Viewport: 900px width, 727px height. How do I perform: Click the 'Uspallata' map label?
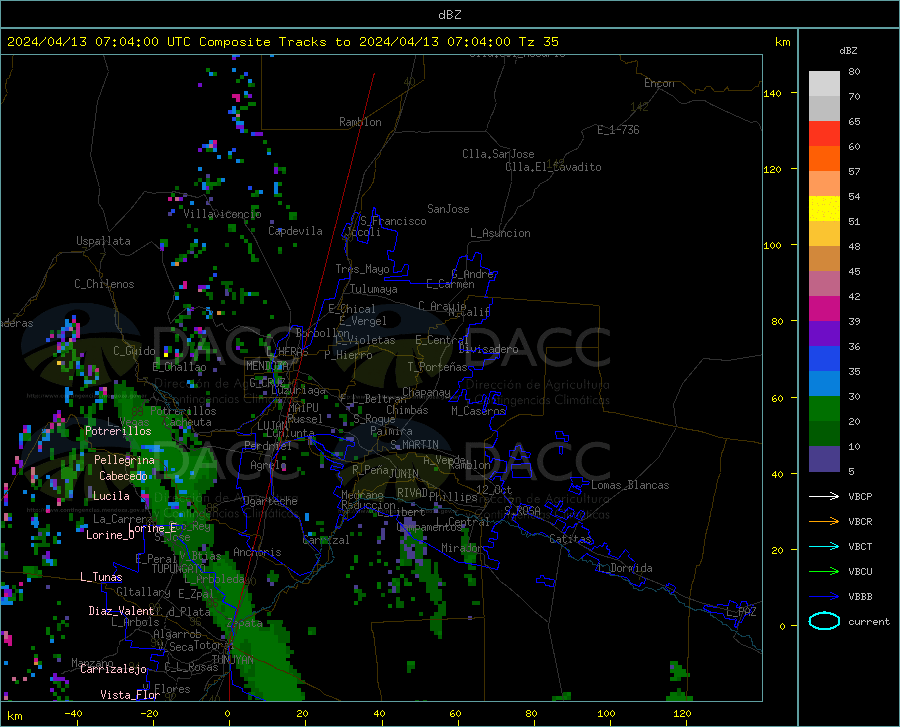point(103,241)
